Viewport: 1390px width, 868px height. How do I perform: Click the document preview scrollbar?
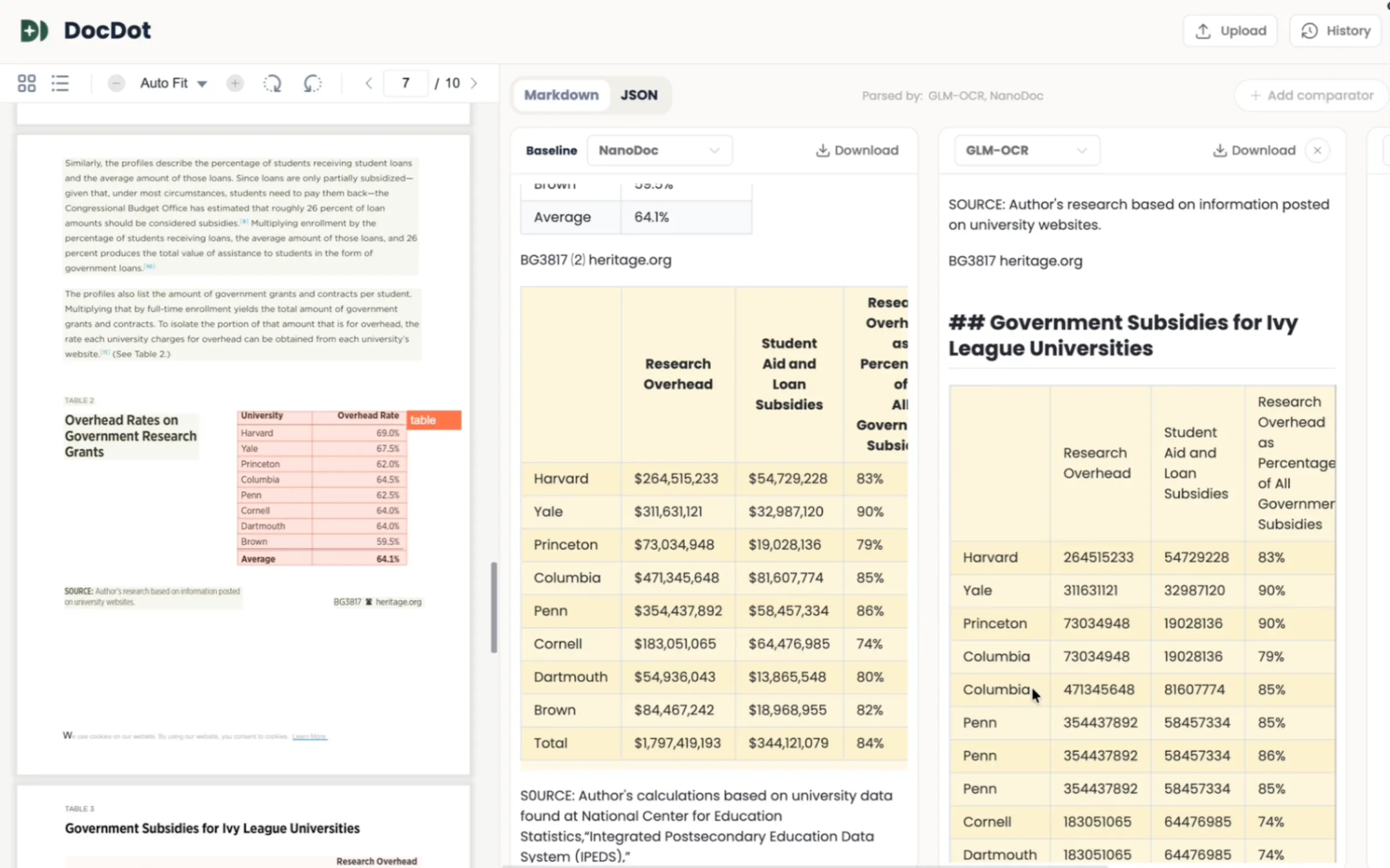494,607
